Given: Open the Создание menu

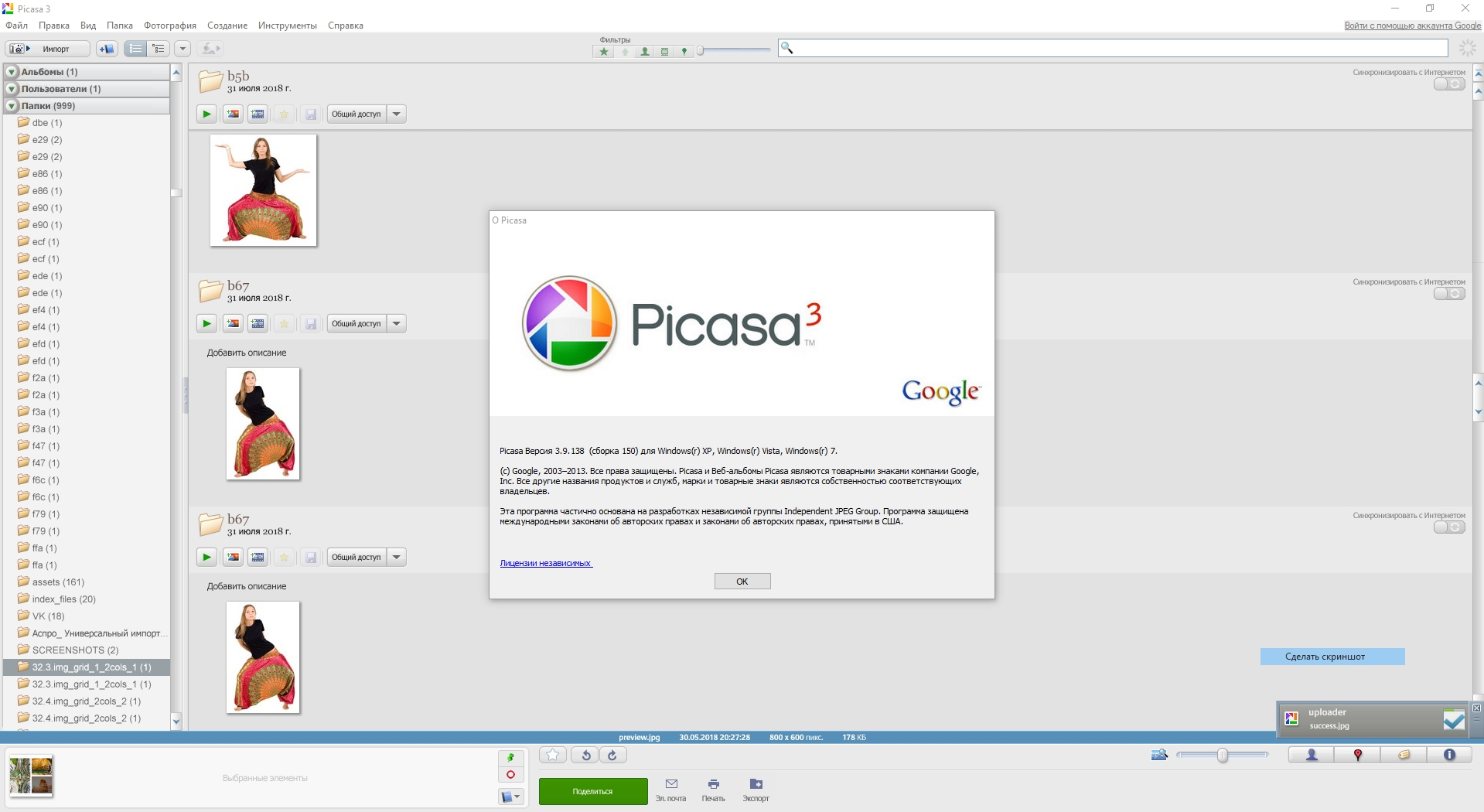Looking at the screenshot, I should (x=227, y=26).
